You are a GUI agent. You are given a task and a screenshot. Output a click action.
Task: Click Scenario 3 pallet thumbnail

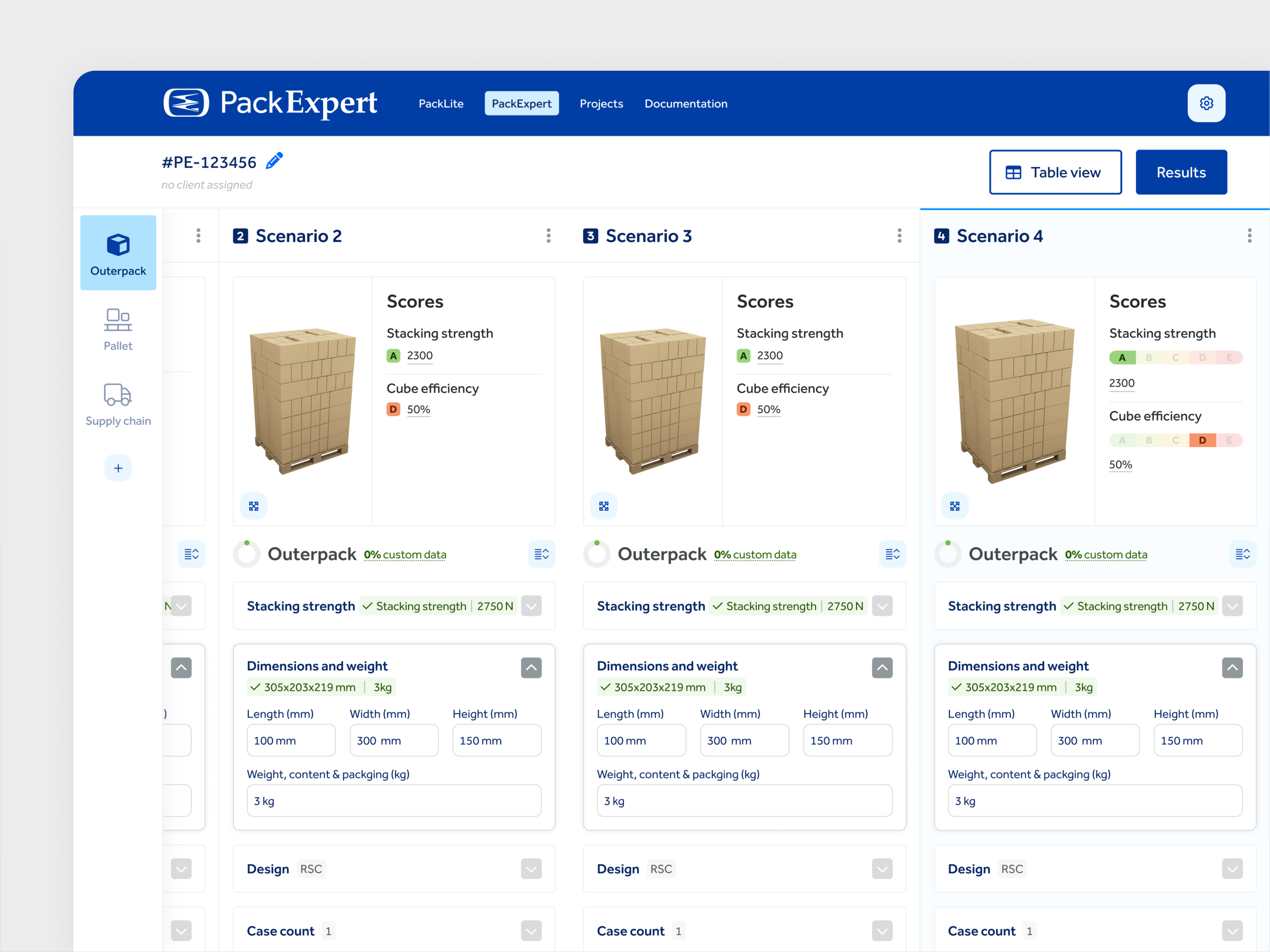tap(652, 401)
